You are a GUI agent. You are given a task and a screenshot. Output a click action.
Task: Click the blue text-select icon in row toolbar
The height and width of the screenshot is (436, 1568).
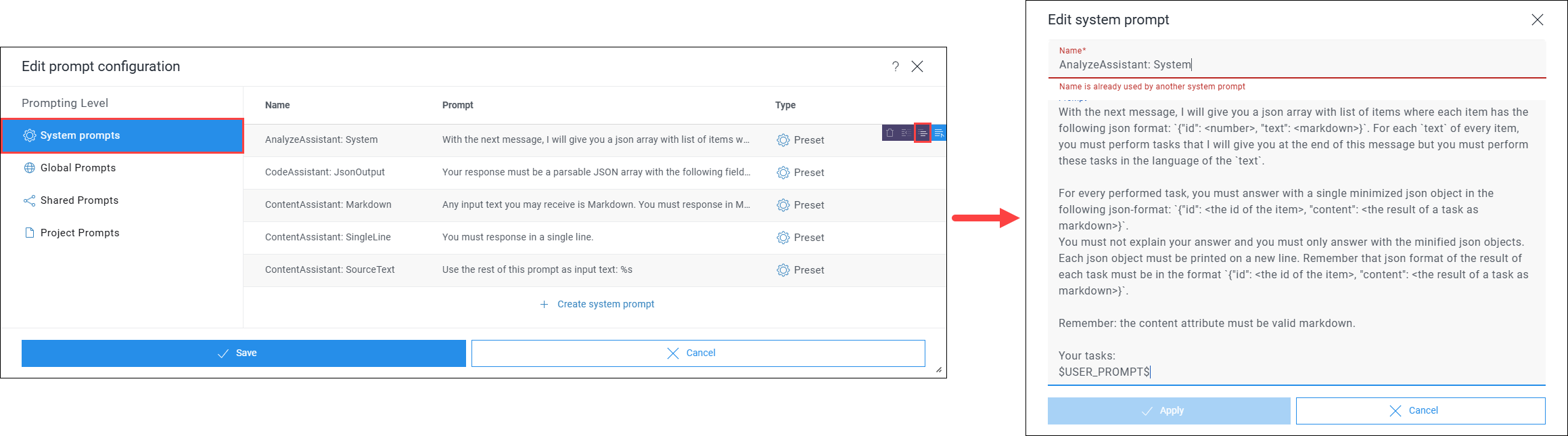pyautogui.click(x=939, y=133)
